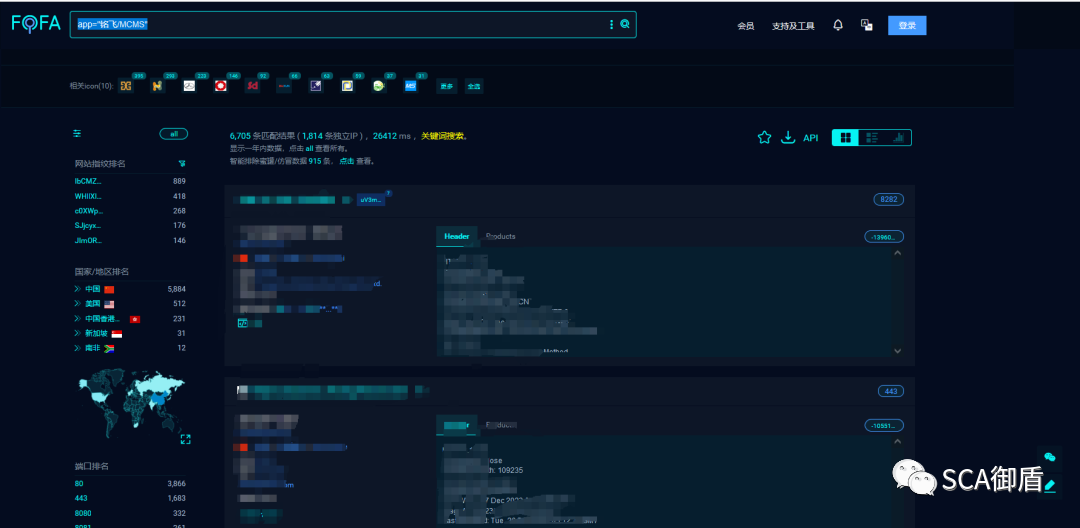The width and height of the screenshot is (1080, 528).
Task: Click the -13960... badge
Action: tap(884, 237)
